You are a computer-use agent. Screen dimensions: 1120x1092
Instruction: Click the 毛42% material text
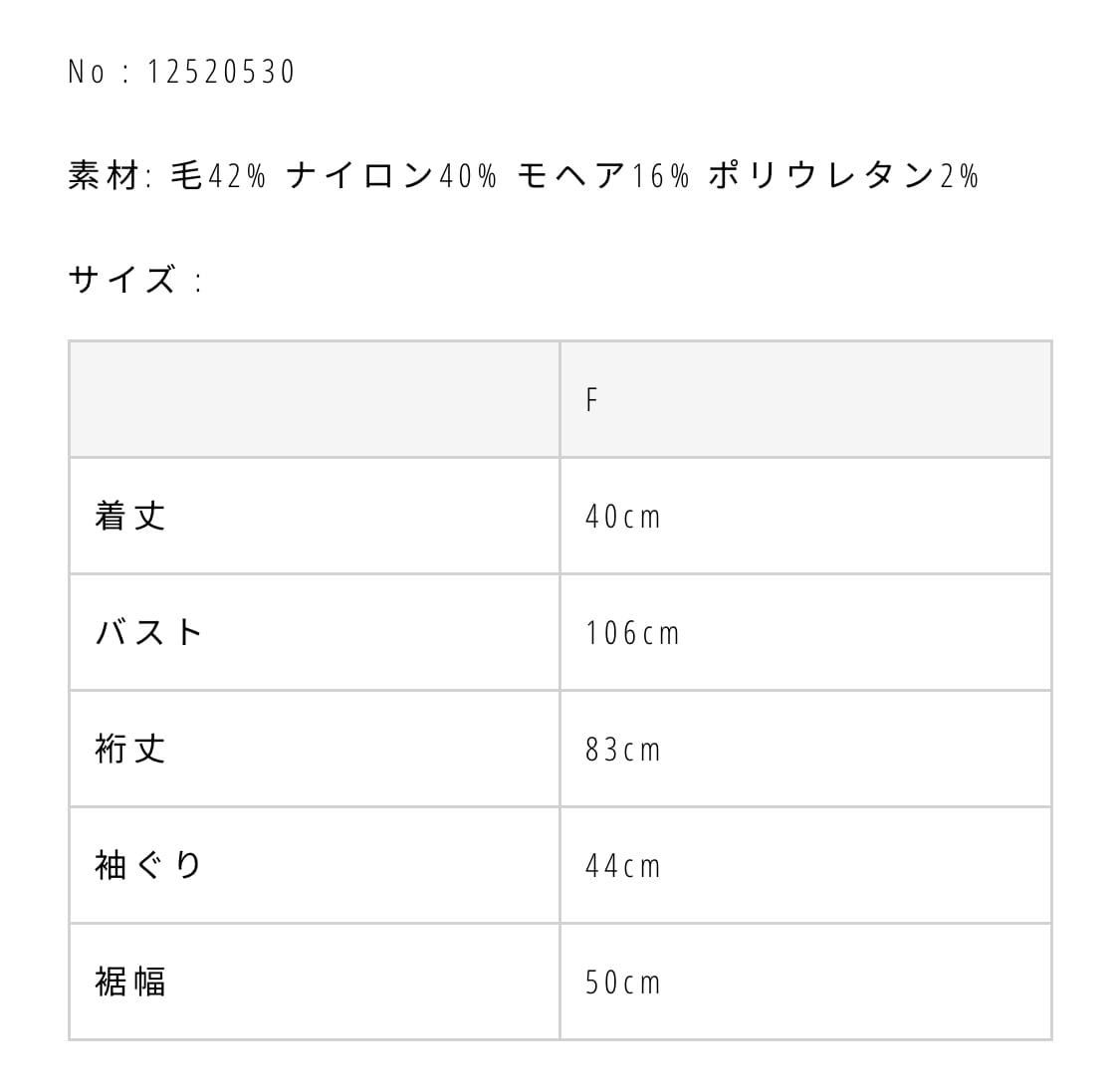tap(218, 176)
